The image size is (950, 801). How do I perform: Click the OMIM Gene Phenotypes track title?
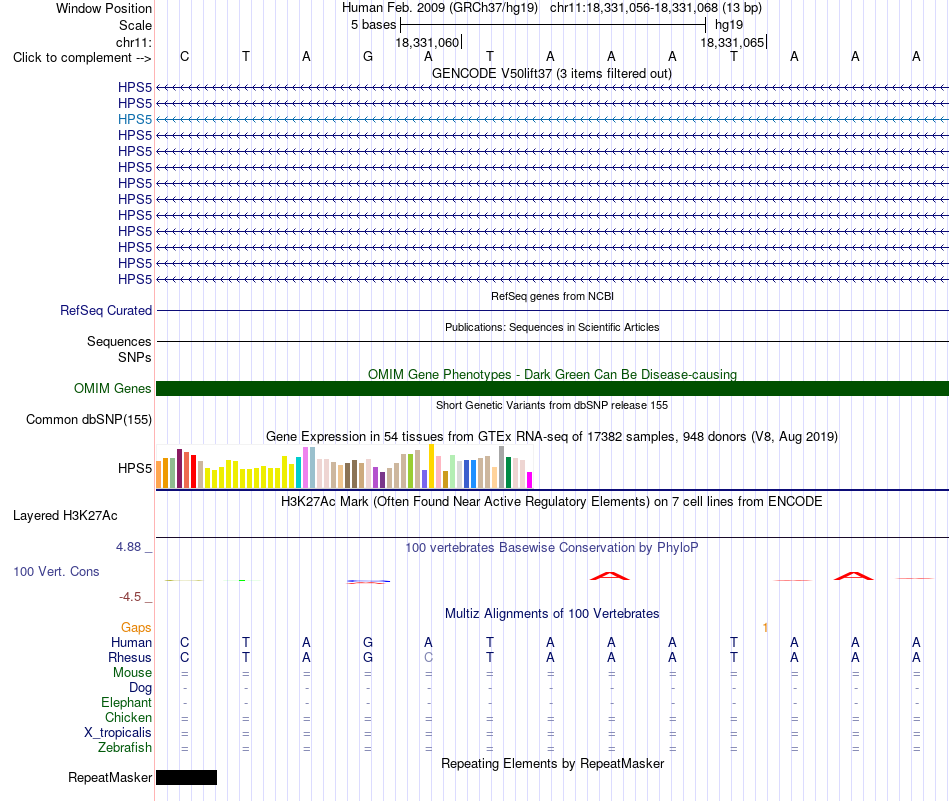pyautogui.click(x=552, y=374)
